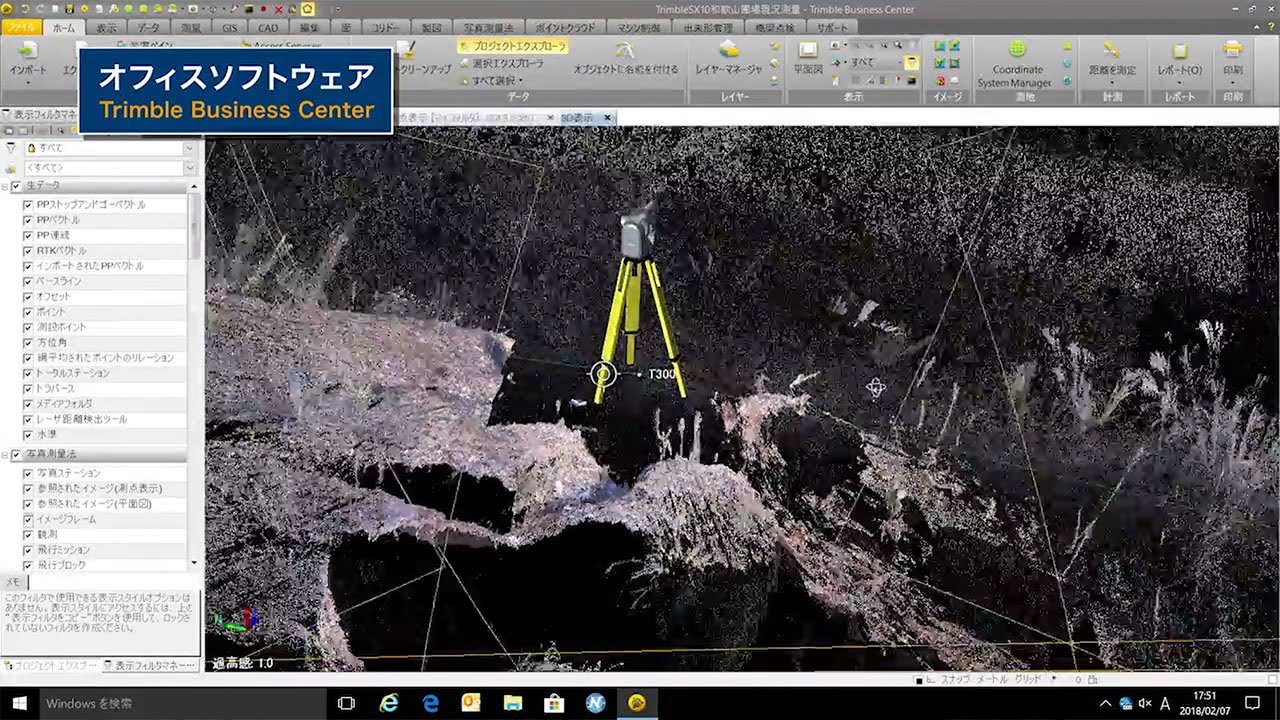Toggle the ベースライン checkbox

(28, 282)
